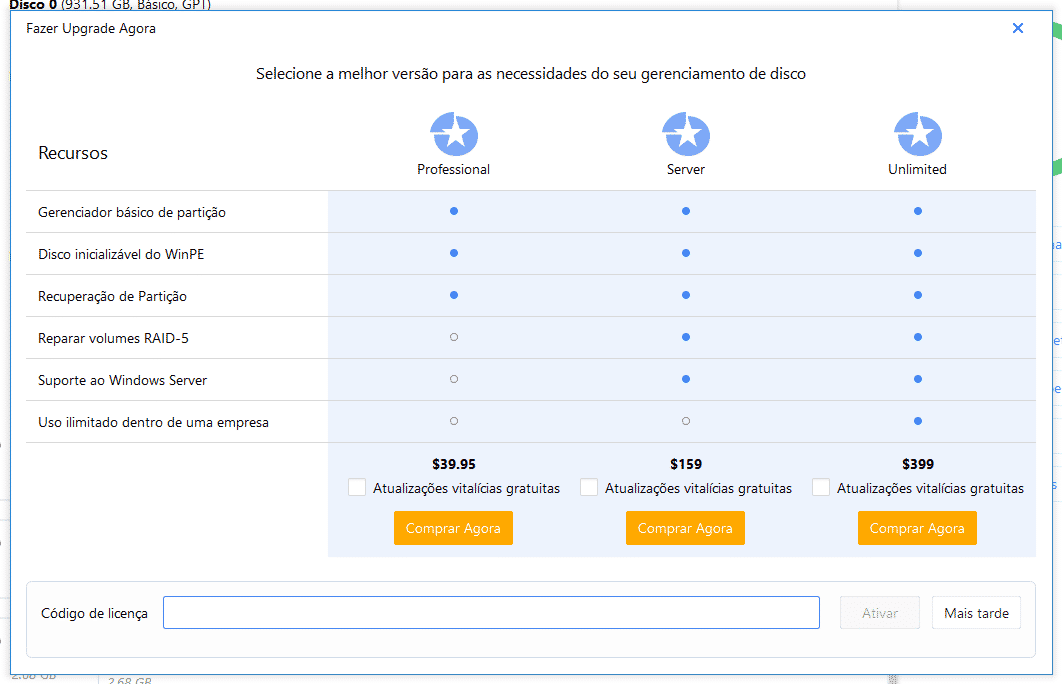The width and height of the screenshot is (1062, 684).
Task: Click the Unlimited dot for Reparar volumes RAID-5
Action: point(917,337)
